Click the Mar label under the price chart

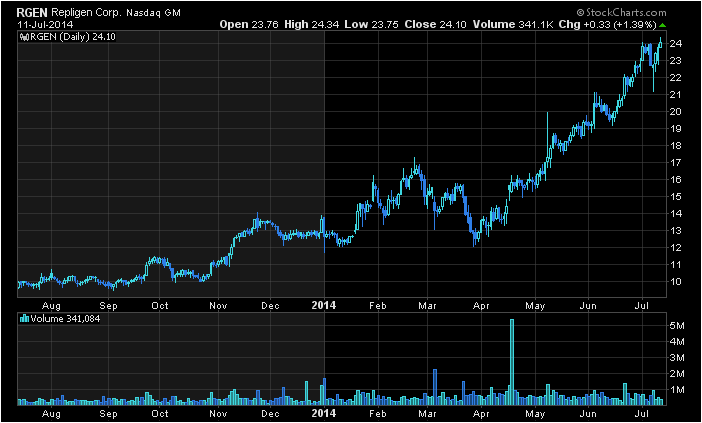[428, 306]
